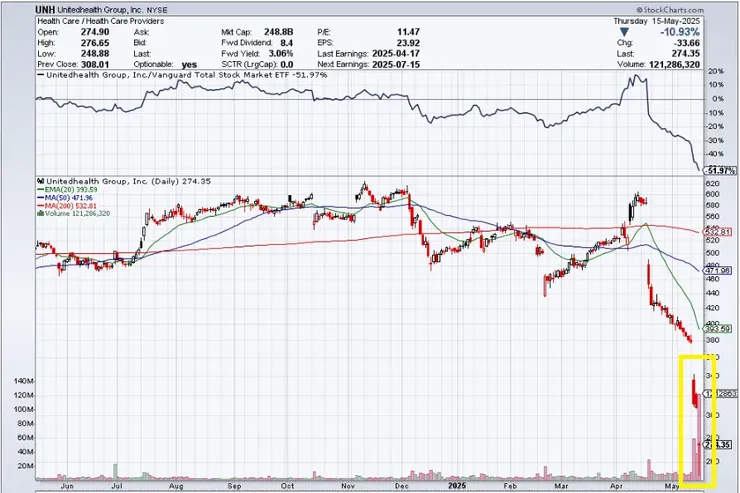Click the 440 price axis label

click(x=712, y=293)
